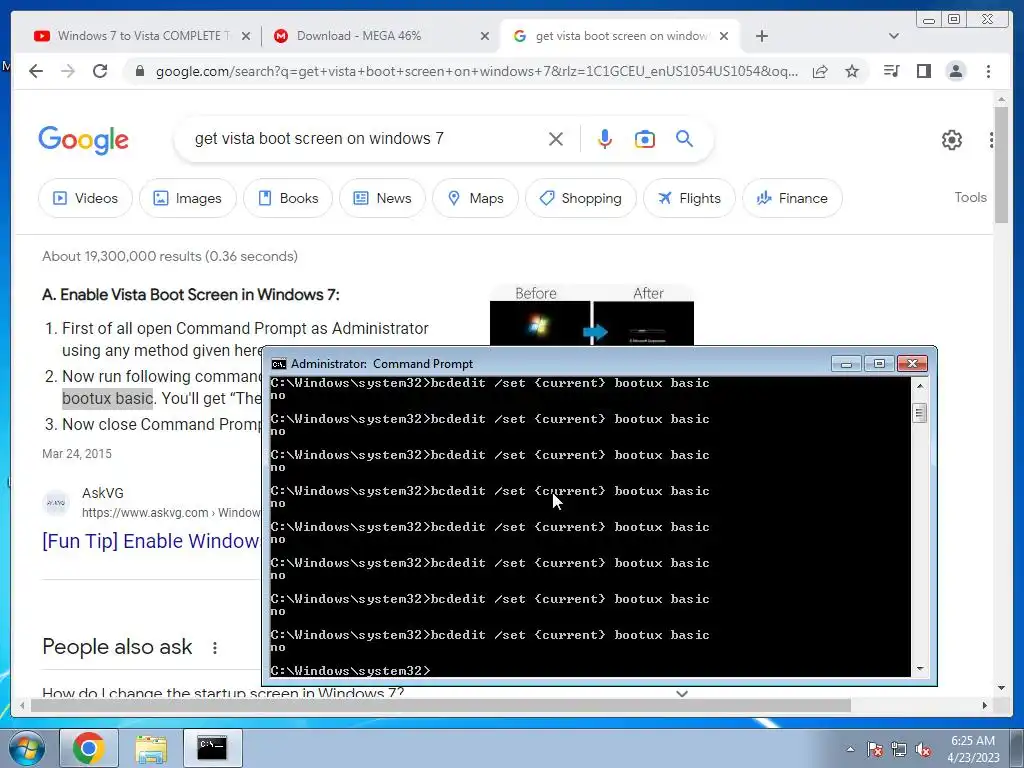Switch to the Download - MEGA 46% tab

pos(379,36)
